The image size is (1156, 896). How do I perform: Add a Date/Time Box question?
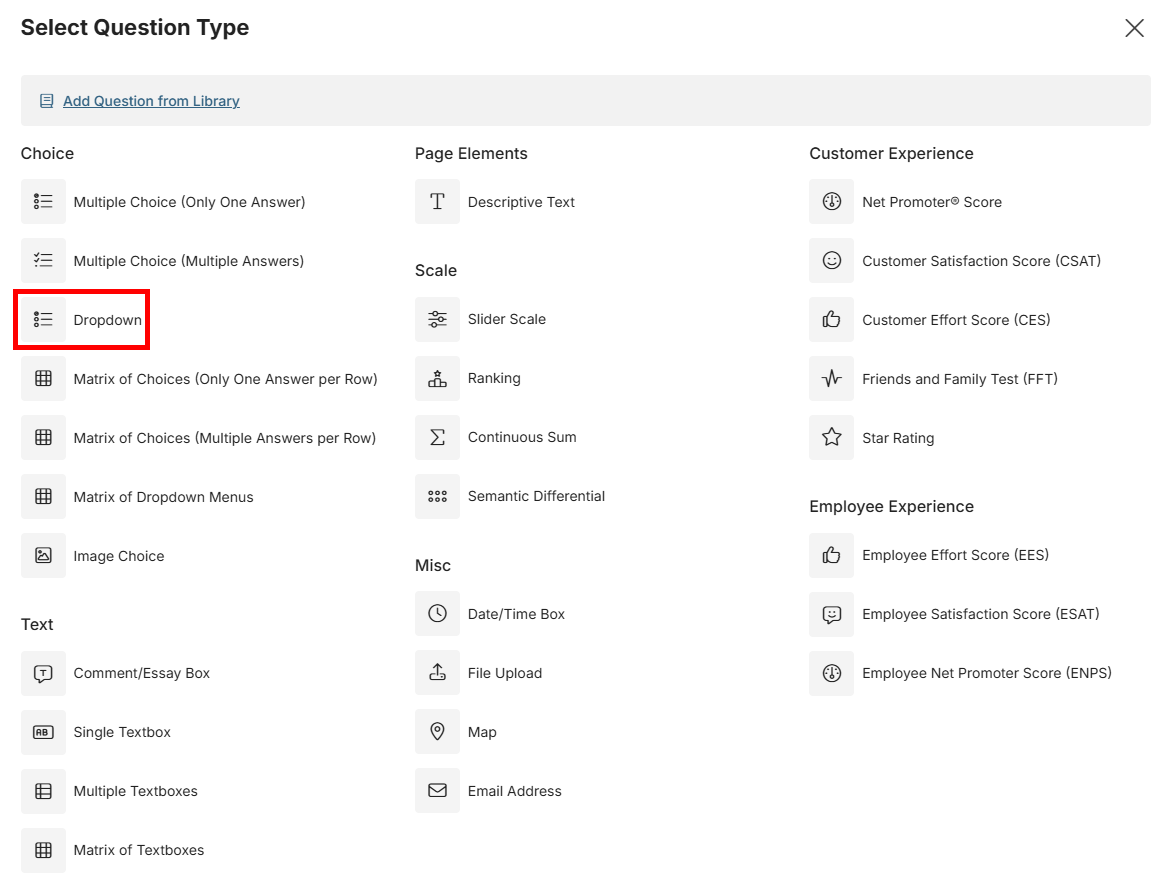tap(516, 614)
